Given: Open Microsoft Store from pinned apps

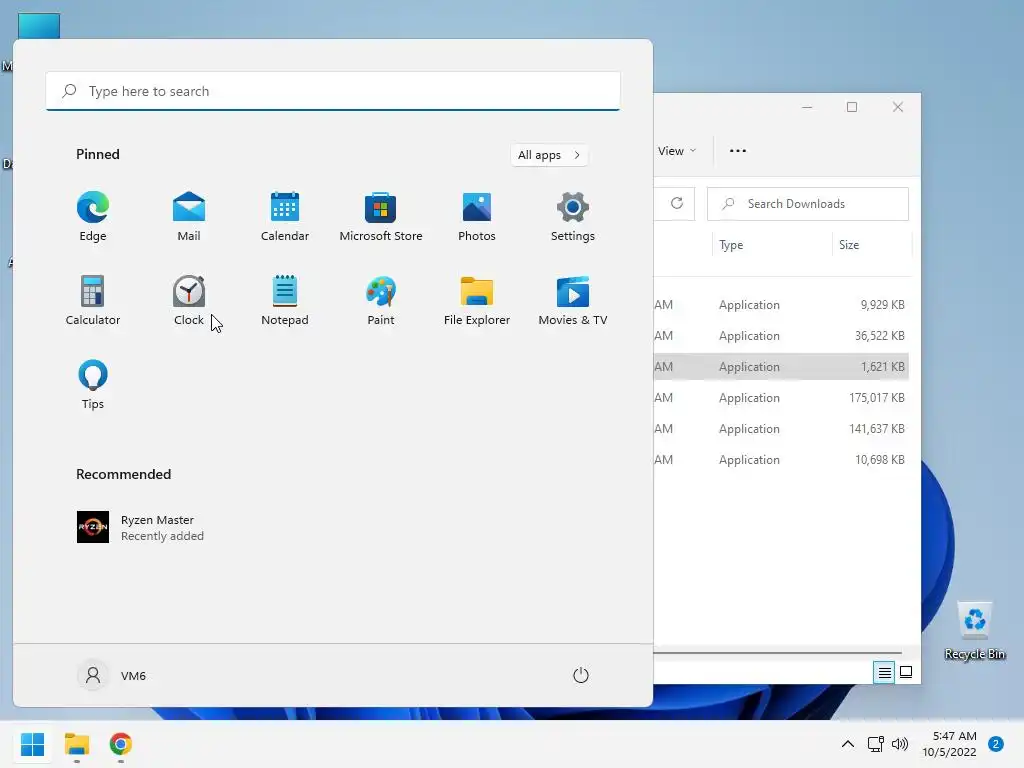Looking at the screenshot, I should tap(381, 217).
